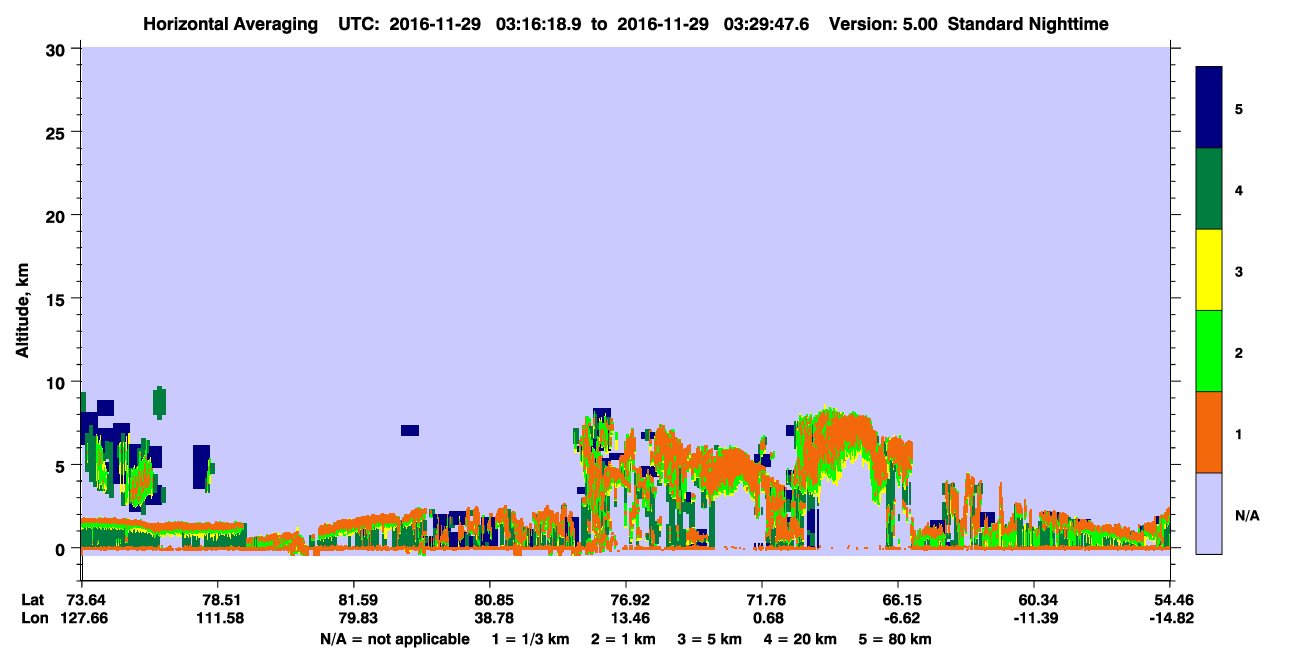The height and width of the screenshot is (667, 1300).
Task: Click the 25 tick on altitude axis
Action: (58, 132)
